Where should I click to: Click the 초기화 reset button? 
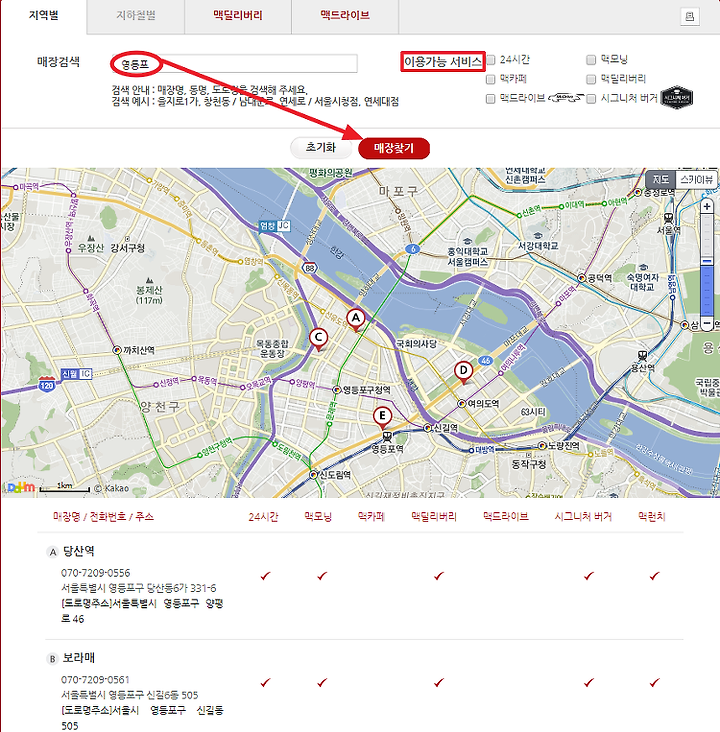pyautogui.click(x=321, y=148)
